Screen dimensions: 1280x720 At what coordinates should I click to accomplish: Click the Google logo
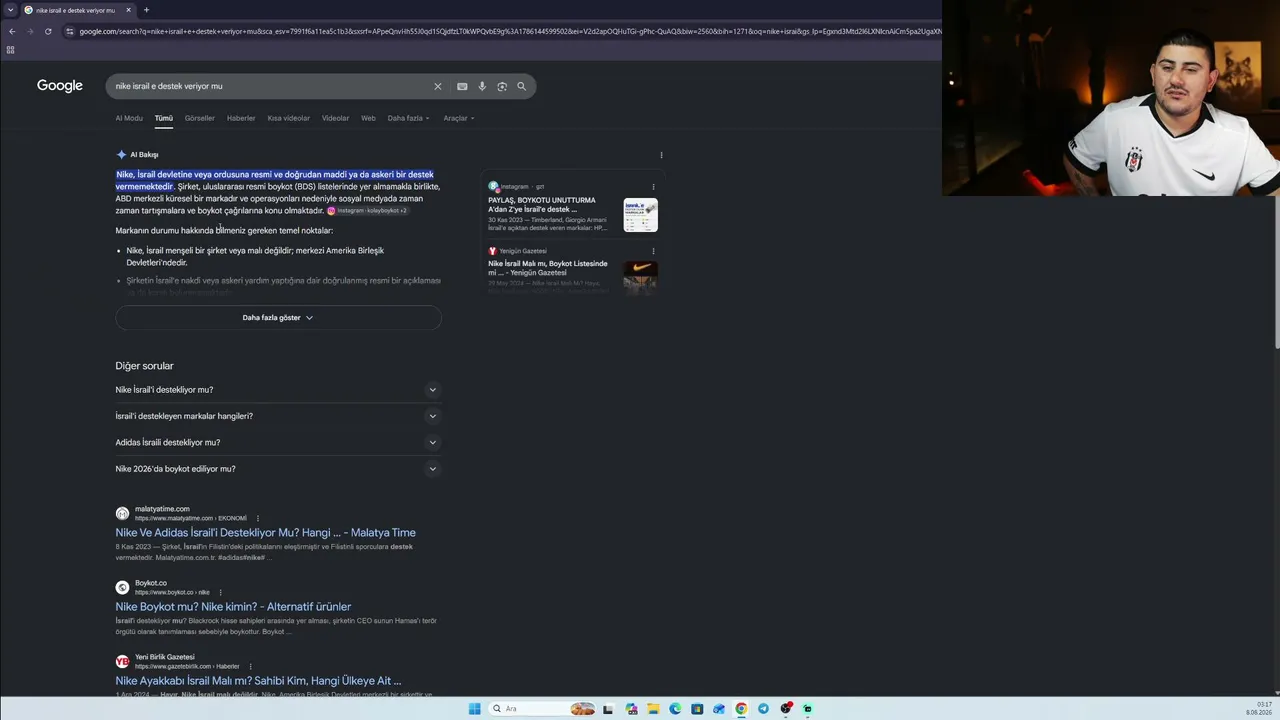[60, 86]
